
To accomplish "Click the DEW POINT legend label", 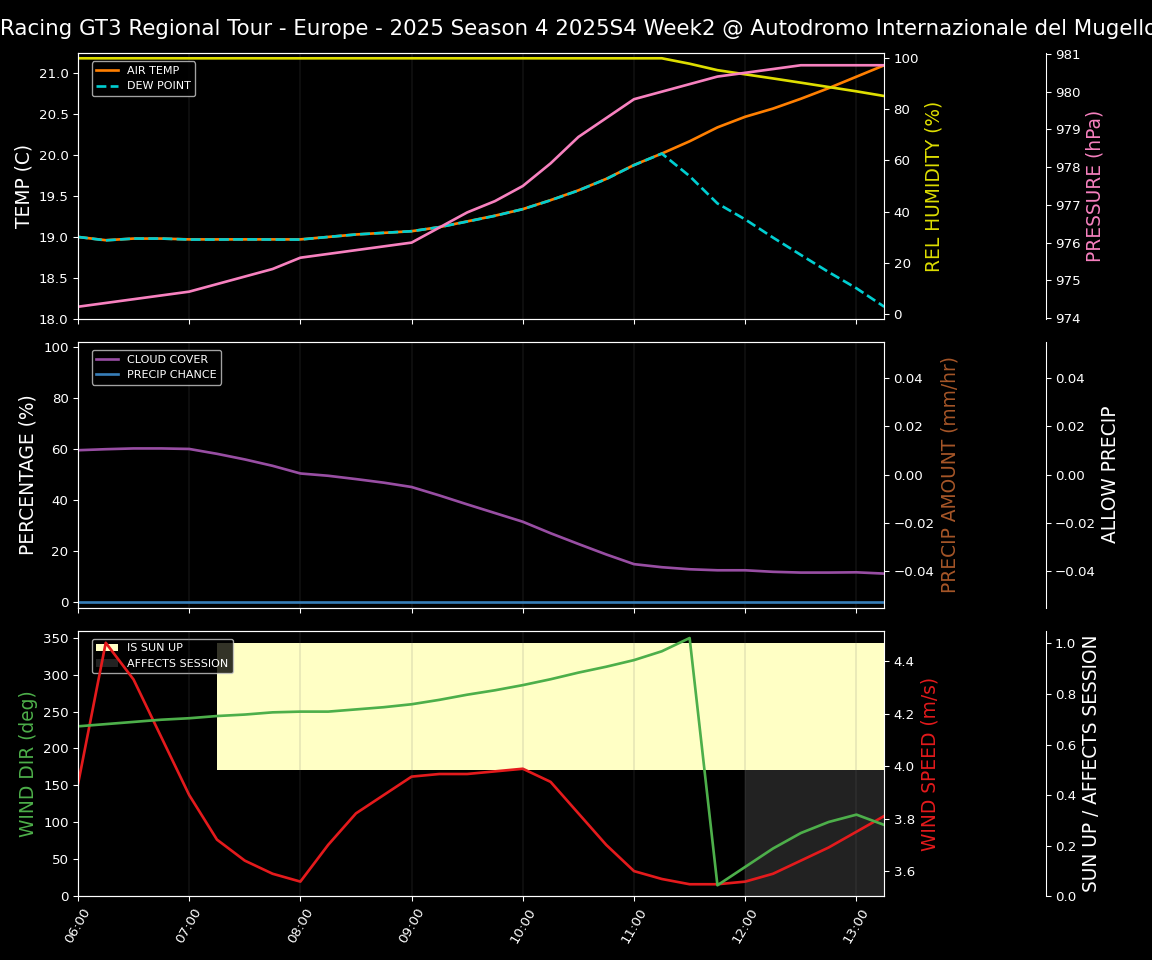I will (x=158, y=86).
